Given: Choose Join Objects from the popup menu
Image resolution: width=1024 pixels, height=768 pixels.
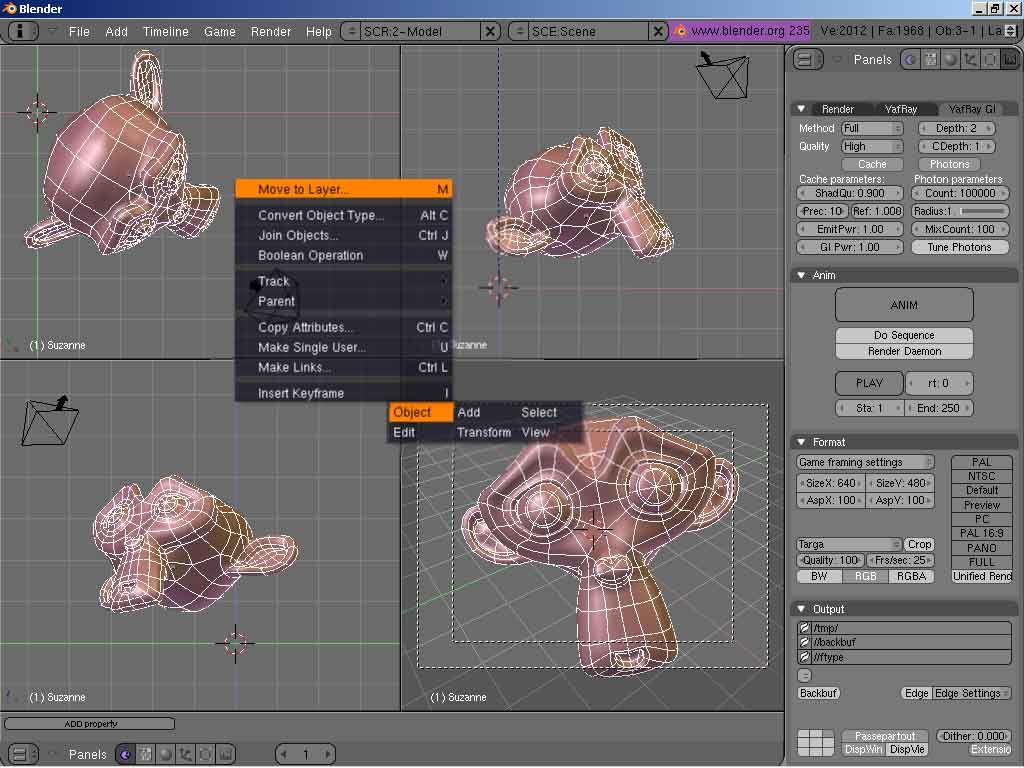Looking at the screenshot, I should [x=344, y=235].
